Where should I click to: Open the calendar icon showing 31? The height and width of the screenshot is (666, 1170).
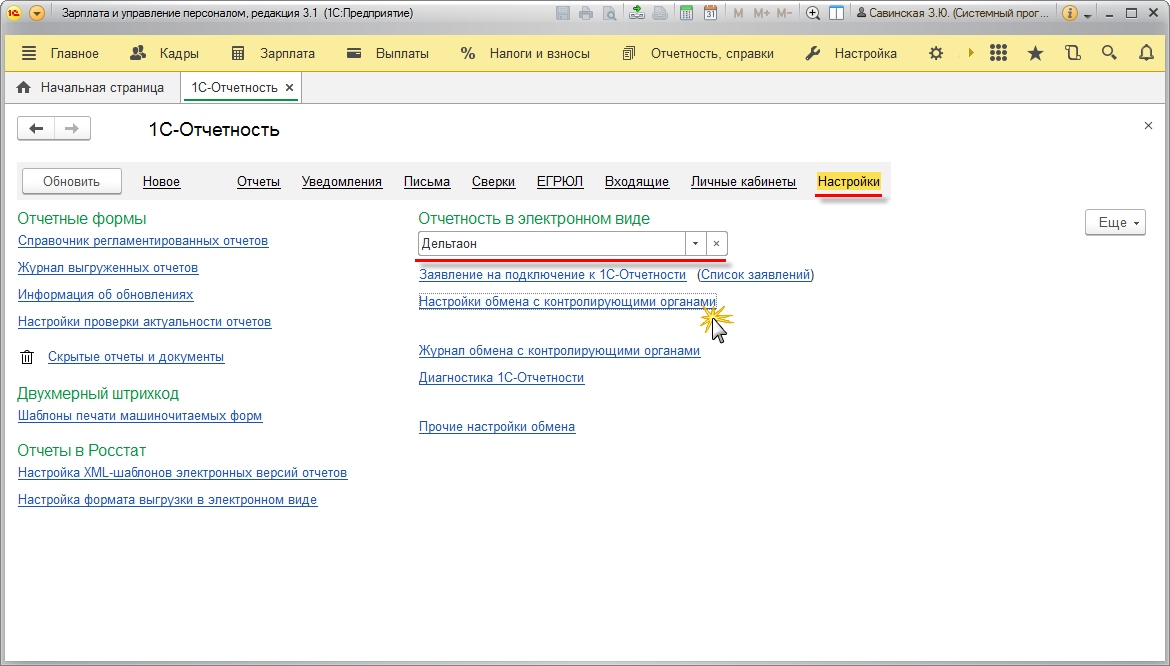710,13
